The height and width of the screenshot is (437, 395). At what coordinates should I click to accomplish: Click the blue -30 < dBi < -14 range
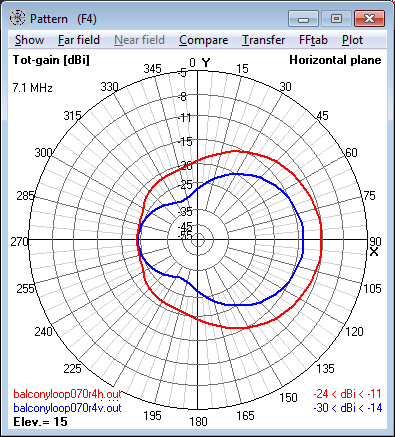347,408
